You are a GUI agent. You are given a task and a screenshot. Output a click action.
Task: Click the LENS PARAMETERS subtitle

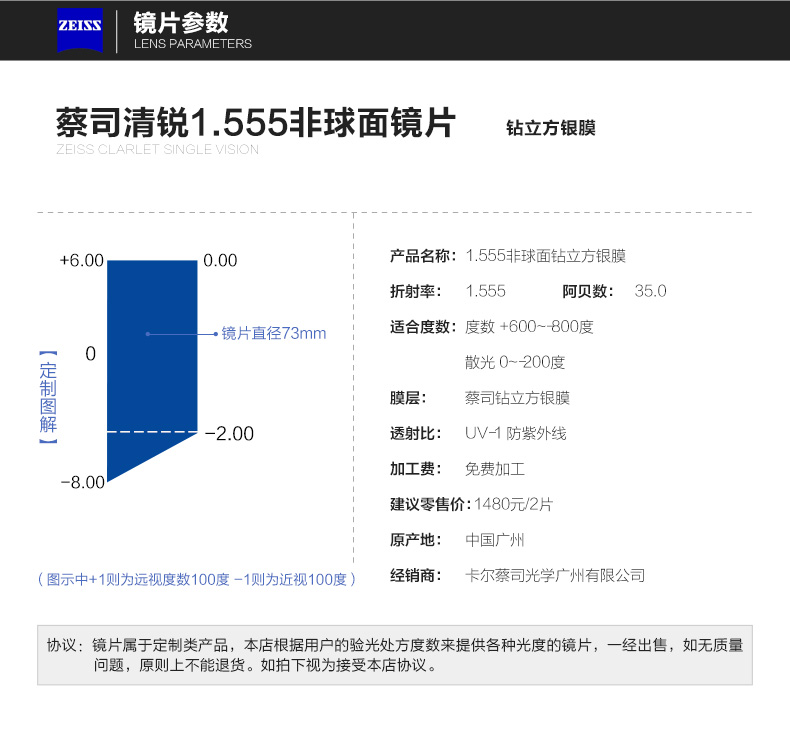coord(193,44)
